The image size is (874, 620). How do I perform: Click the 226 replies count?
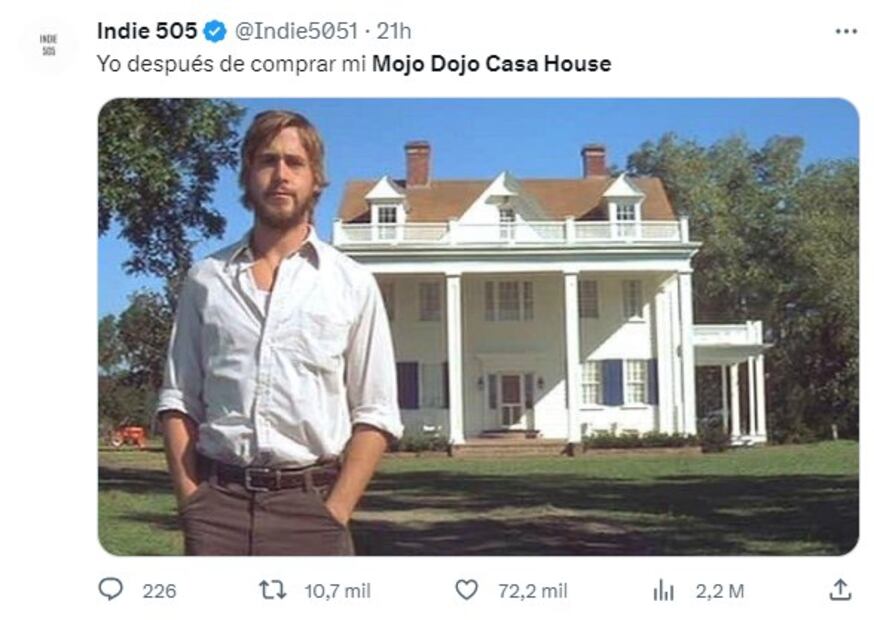[x=159, y=591]
